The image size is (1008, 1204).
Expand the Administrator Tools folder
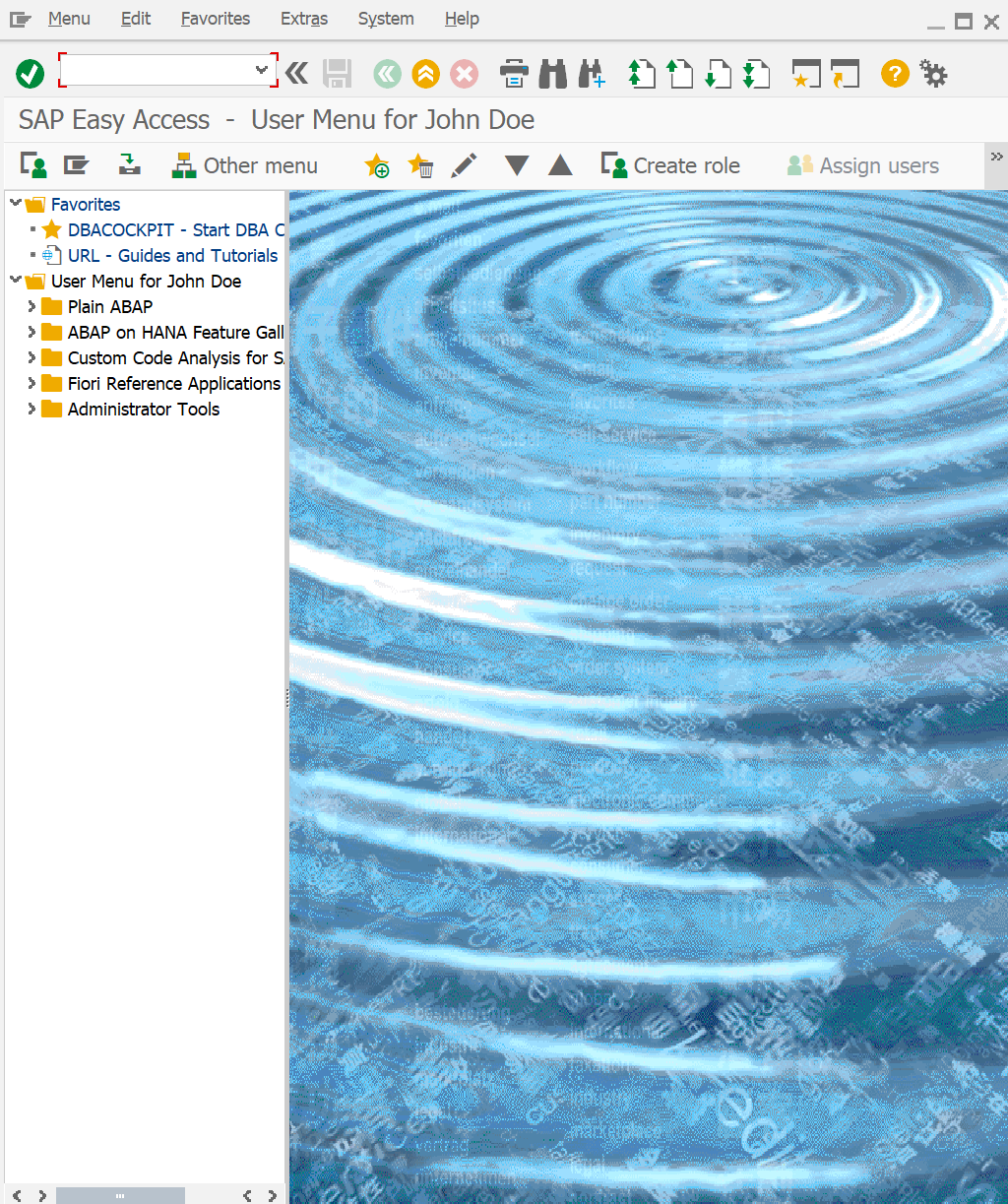pyautogui.click(x=31, y=409)
